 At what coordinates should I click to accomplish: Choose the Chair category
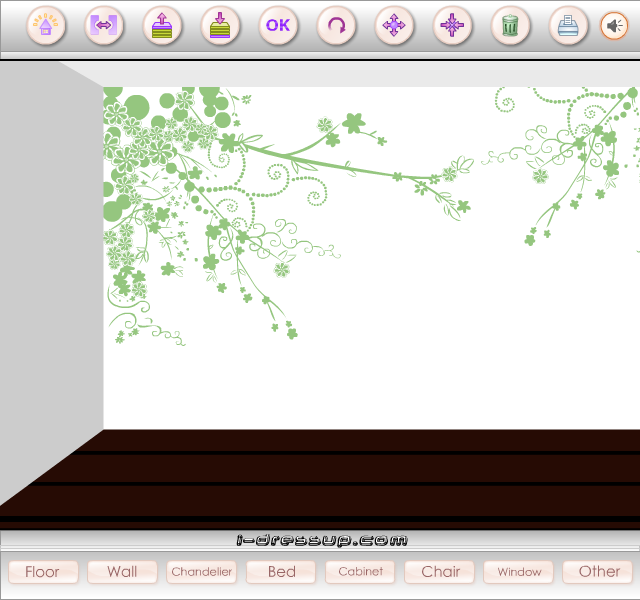point(439,572)
